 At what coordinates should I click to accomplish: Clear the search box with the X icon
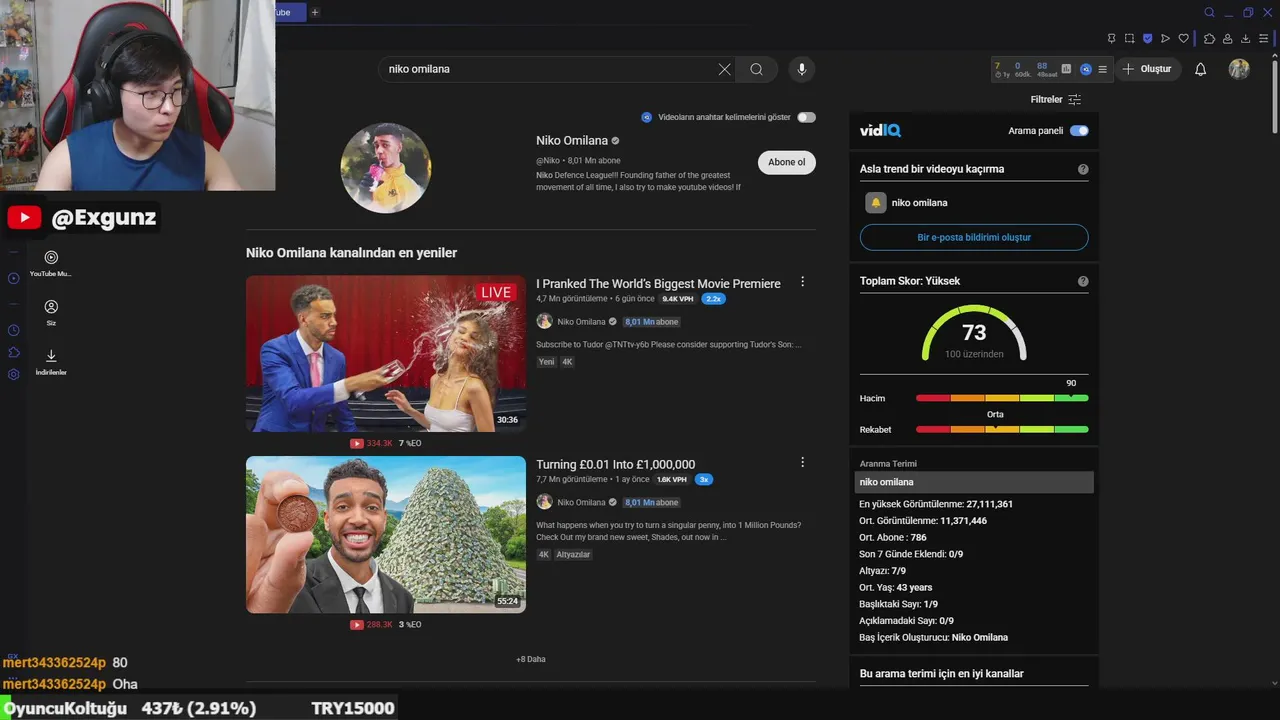tap(724, 69)
